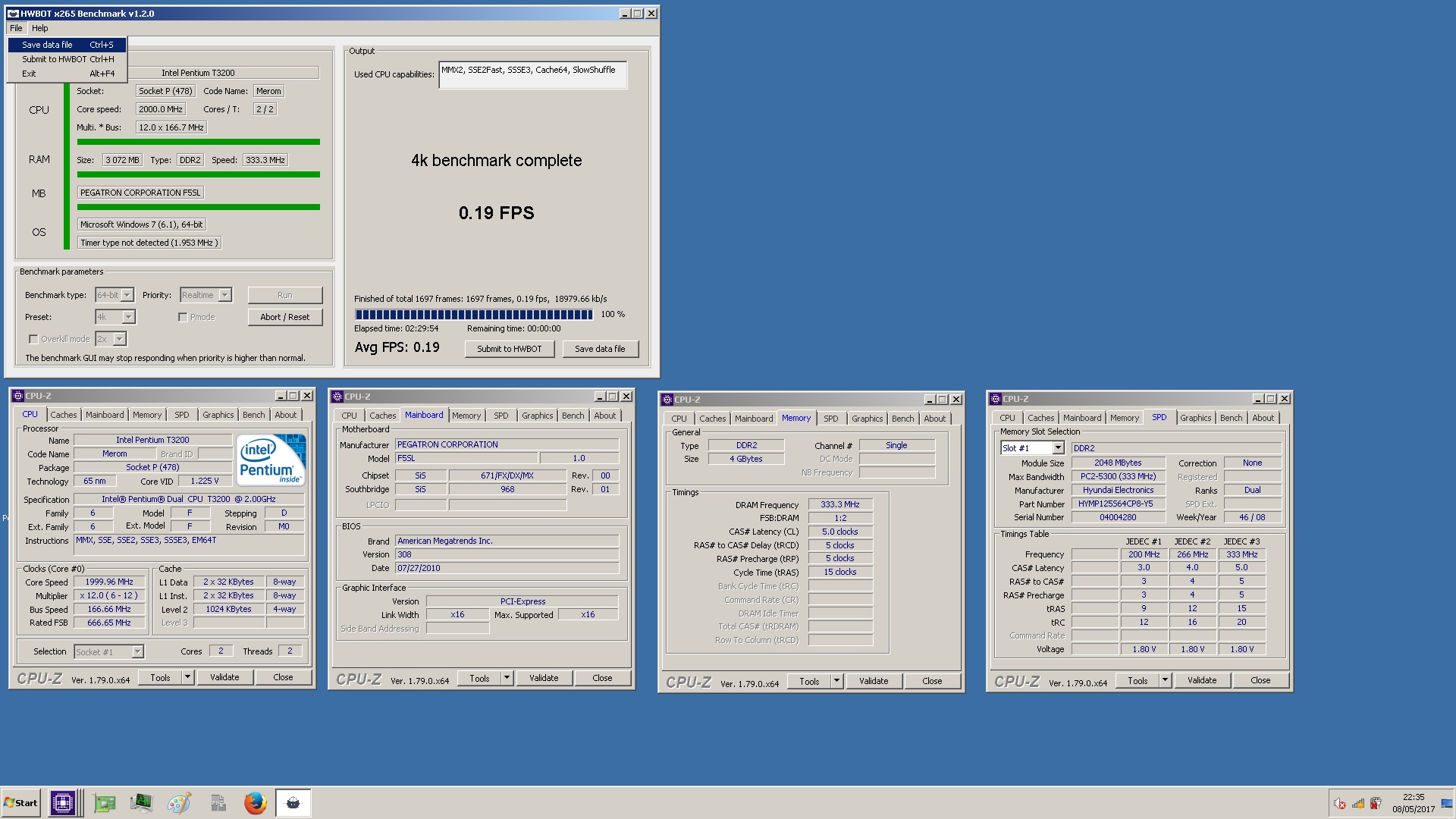1456x819 pixels.
Task: Choose Save data file in File menu
Action: click(67, 45)
